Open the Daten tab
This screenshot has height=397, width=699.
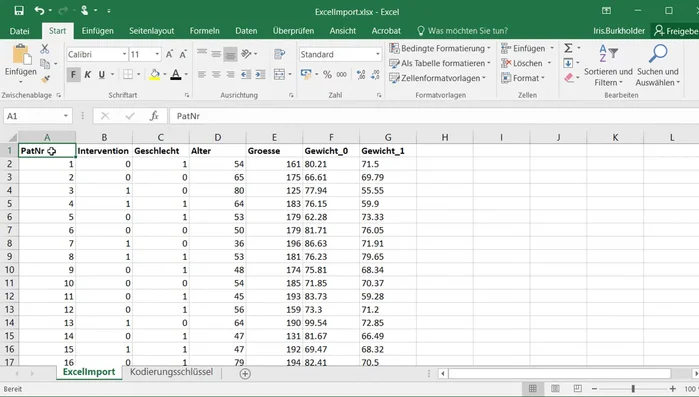(x=246, y=31)
